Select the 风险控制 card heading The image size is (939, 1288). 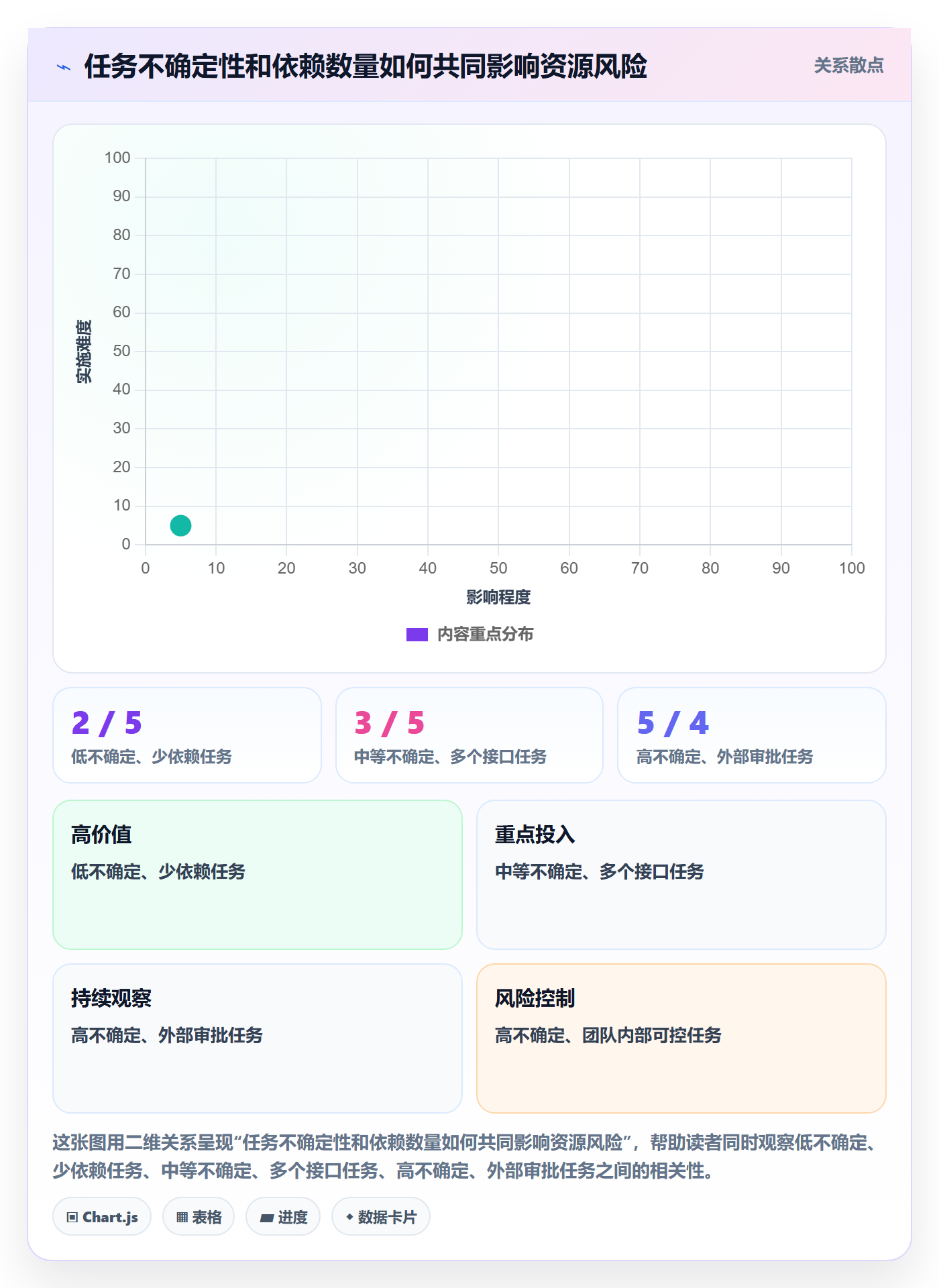click(x=535, y=998)
